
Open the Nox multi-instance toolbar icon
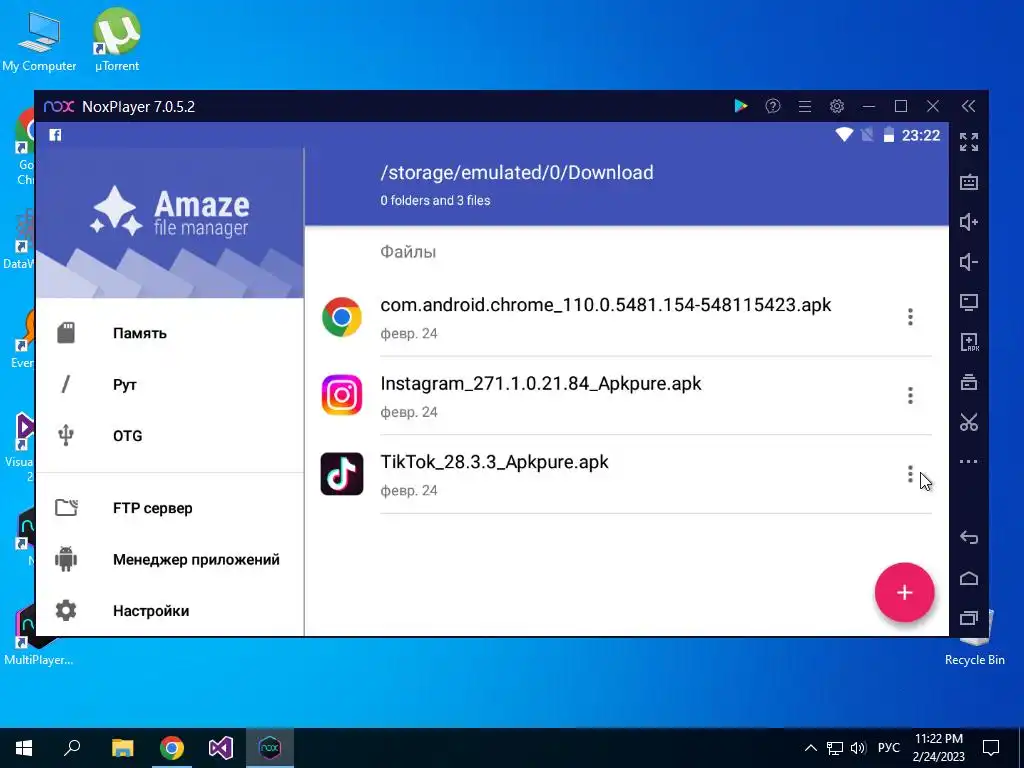pos(968,382)
